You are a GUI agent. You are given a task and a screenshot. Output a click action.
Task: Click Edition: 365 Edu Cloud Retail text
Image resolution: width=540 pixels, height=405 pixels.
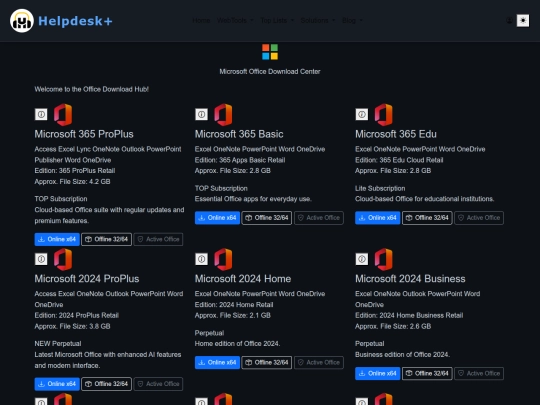[x=399, y=160]
